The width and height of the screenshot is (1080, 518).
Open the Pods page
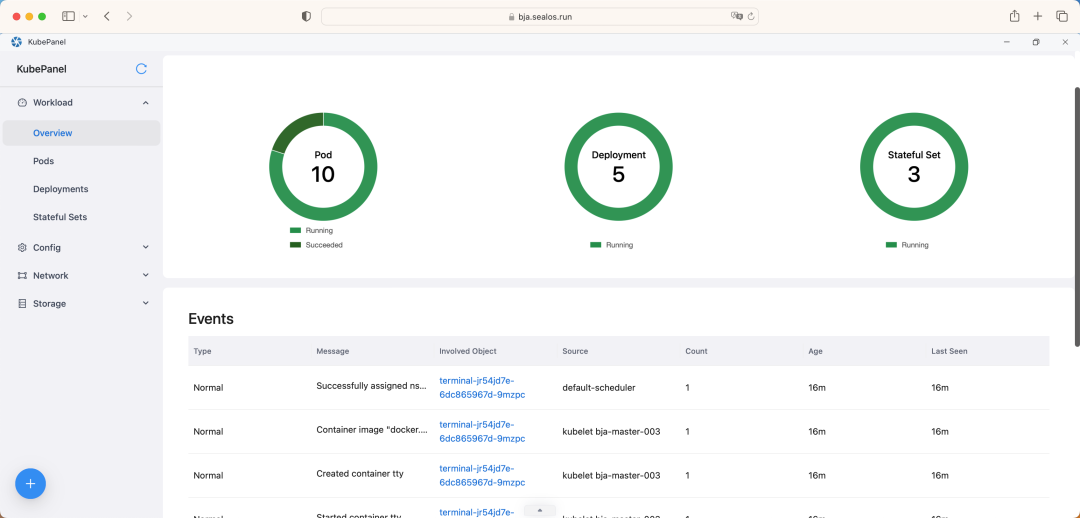pyautogui.click(x=43, y=161)
